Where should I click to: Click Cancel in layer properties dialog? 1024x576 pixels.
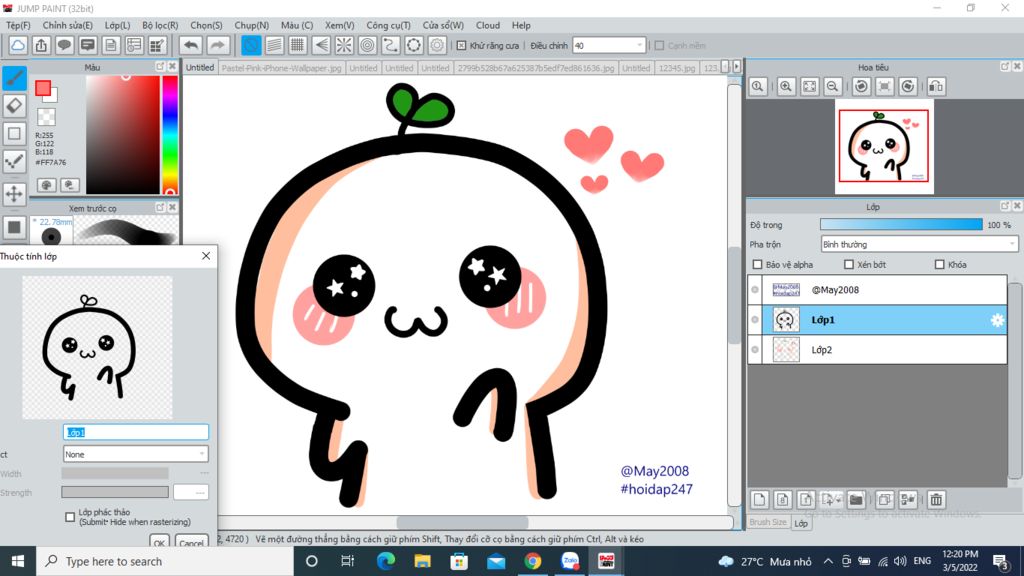pos(191,542)
